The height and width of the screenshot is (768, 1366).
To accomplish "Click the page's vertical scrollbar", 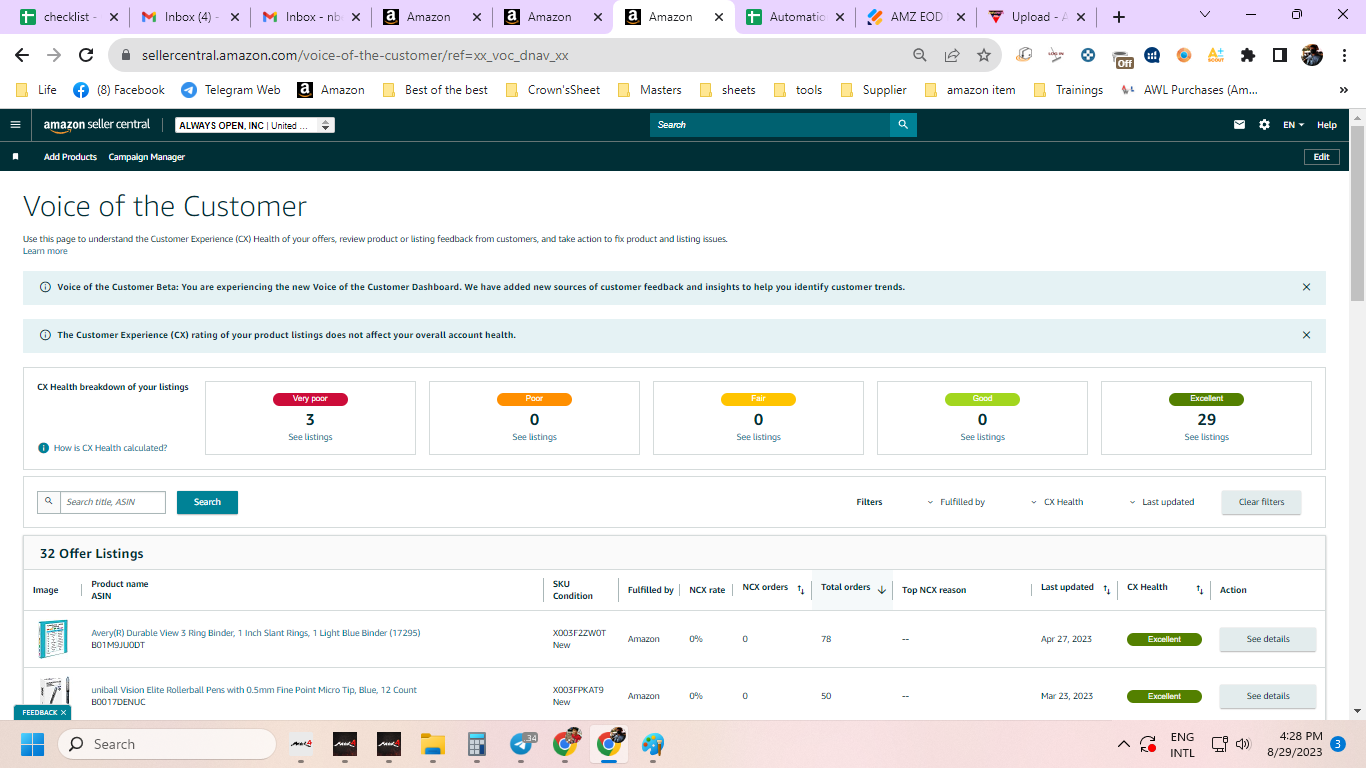I will click(x=1357, y=212).
